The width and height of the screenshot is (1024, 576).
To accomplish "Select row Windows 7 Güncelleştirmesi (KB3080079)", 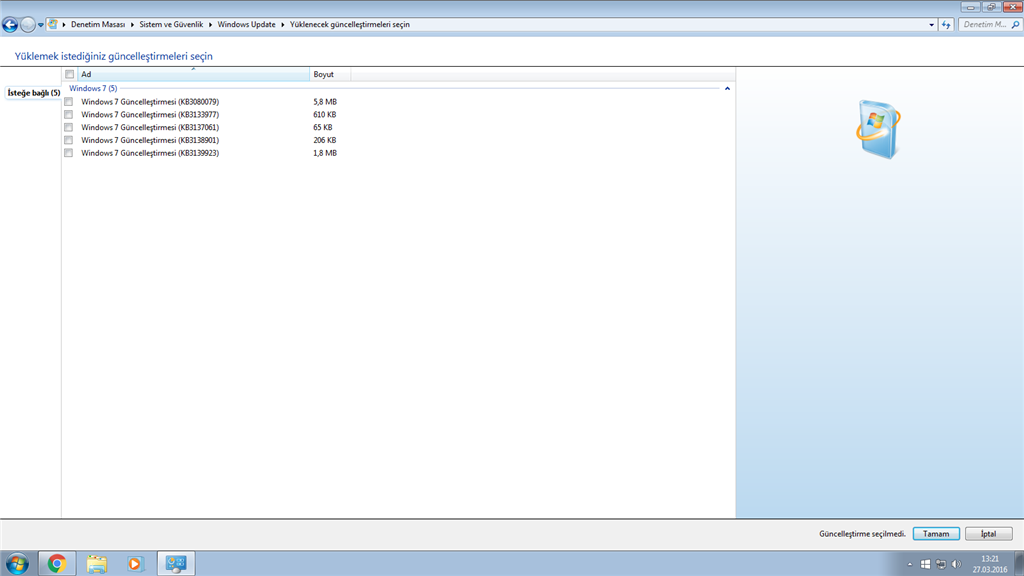I will (x=150, y=102).
